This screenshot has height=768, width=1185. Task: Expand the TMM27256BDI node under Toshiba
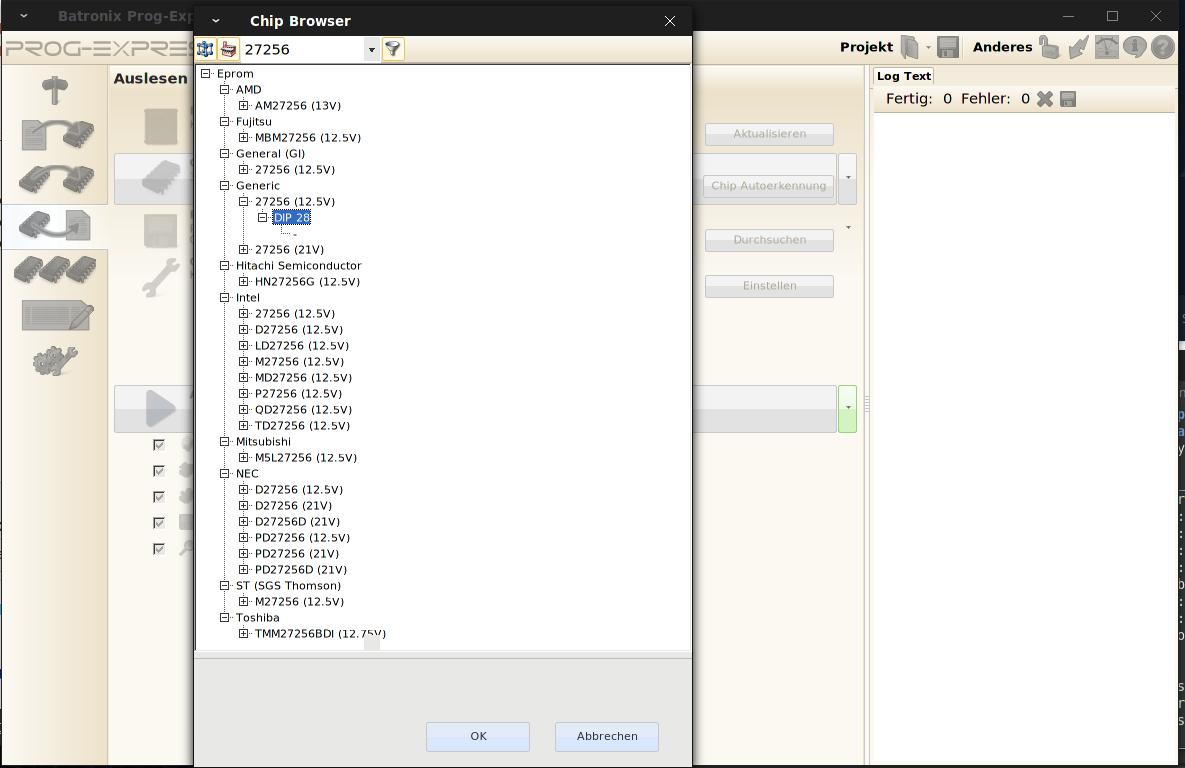(243, 633)
